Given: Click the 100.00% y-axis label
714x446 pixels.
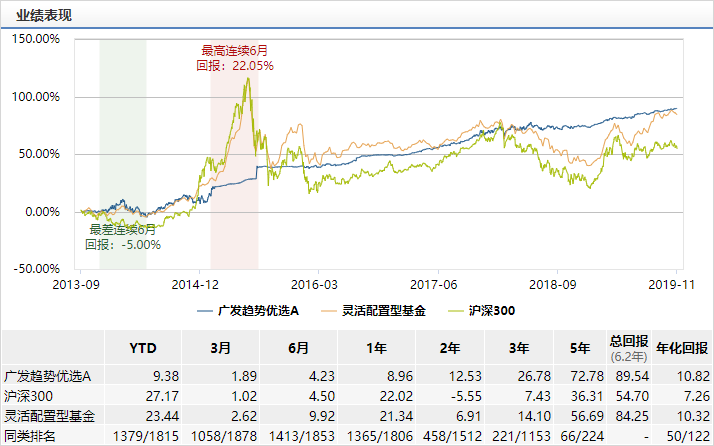Looking at the screenshot, I should click(x=36, y=97).
